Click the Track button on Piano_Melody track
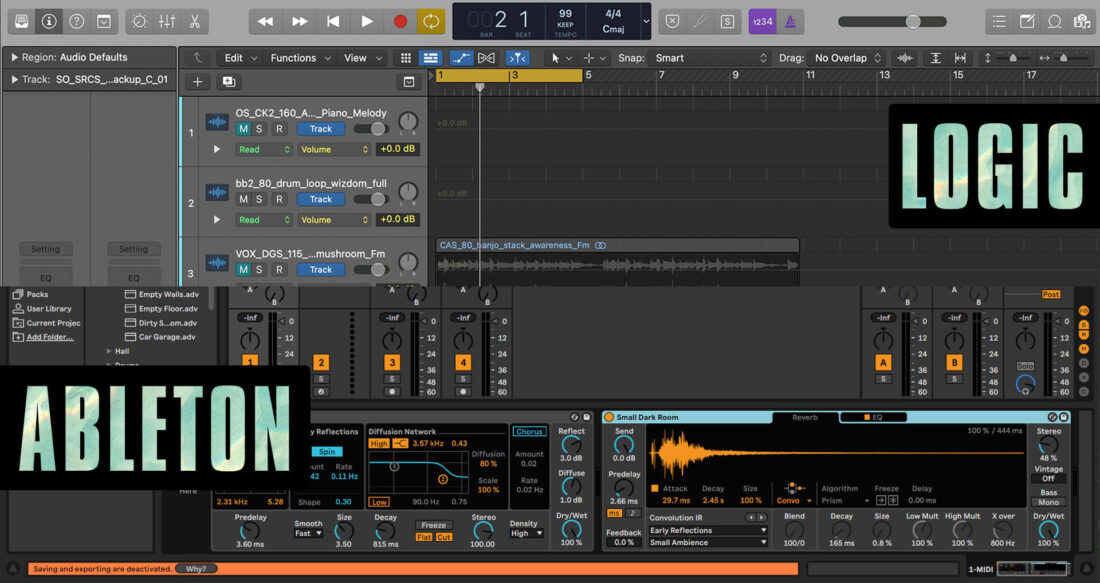The height and width of the screenshot is (583, 1100). pos(321,129)
